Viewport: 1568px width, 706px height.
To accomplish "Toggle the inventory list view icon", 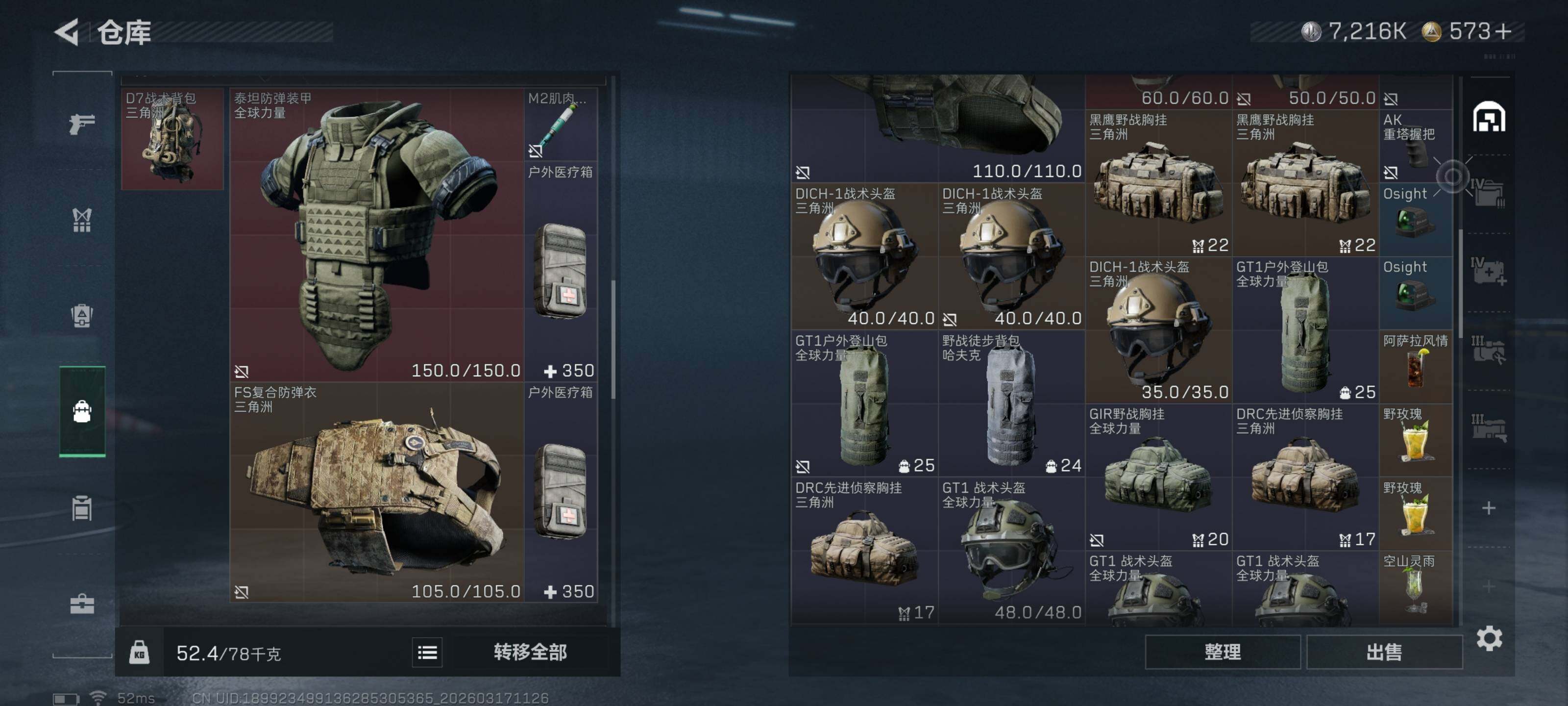I will [427, 653].
